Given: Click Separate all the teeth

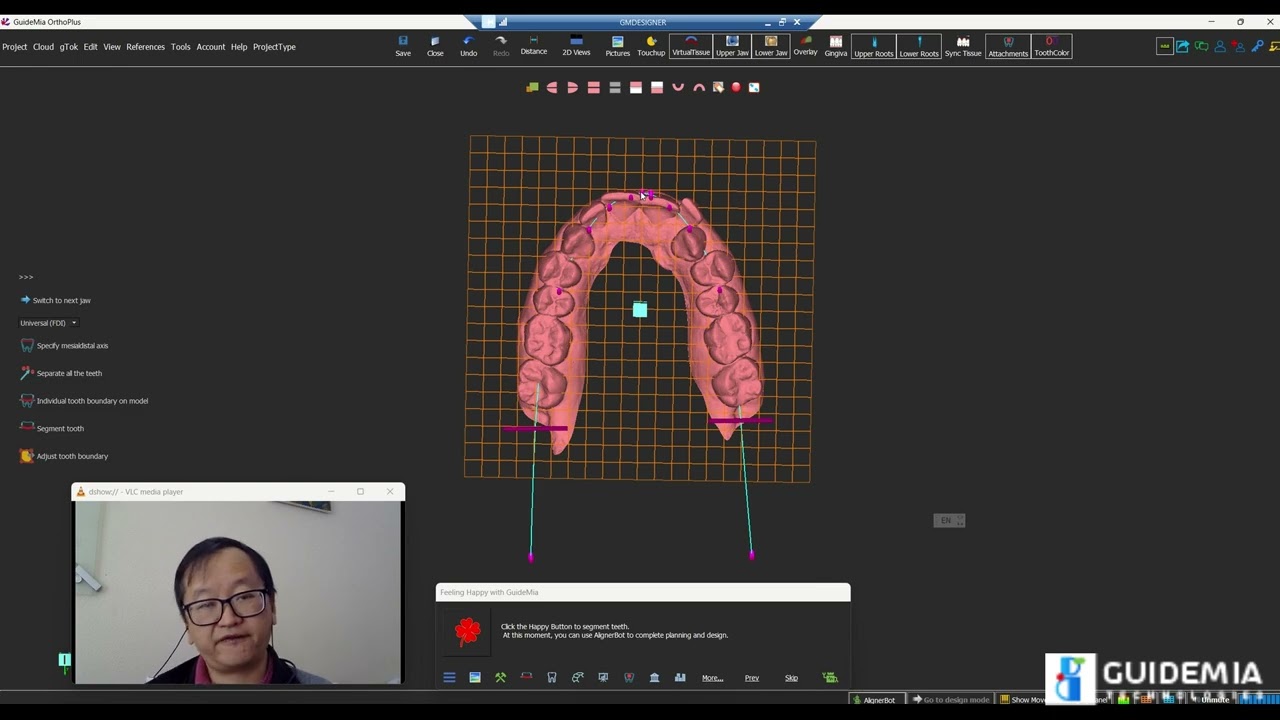Looking at the screenshot, I should [x=61, y=373].
